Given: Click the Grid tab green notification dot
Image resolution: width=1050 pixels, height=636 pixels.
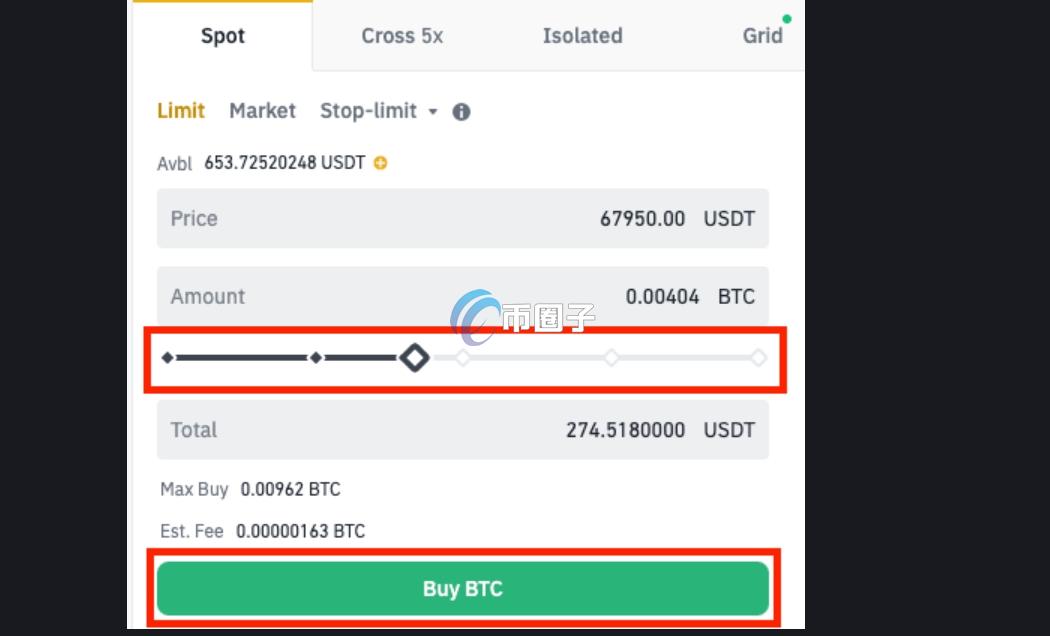Looking at the screenshot, I should point(787,19).
